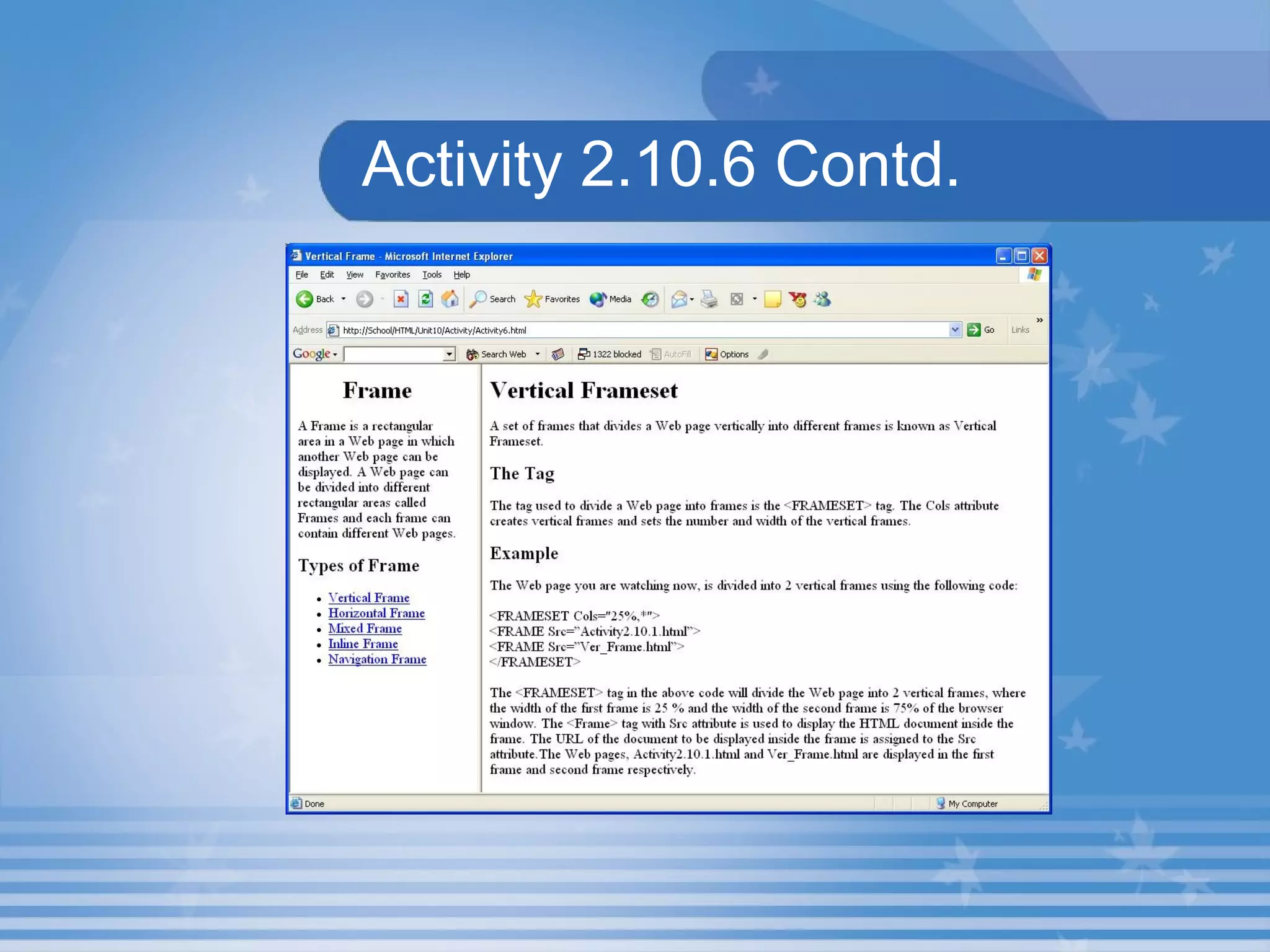Click the page icon in the address bar

333,330
